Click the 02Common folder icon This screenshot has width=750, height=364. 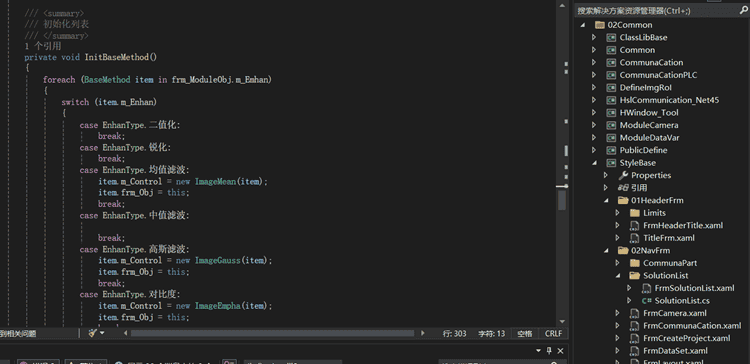pyautogui.click(x=600, y=25)
